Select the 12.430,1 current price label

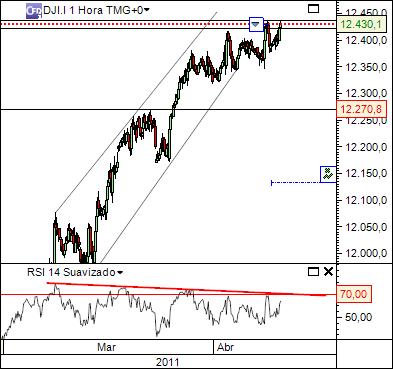point(362,24)
